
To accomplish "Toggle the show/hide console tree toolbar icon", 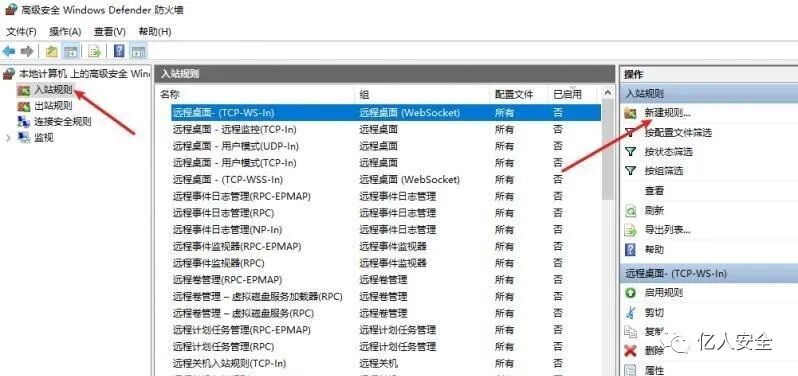I will pyautogui.click(x=70, y=51).
